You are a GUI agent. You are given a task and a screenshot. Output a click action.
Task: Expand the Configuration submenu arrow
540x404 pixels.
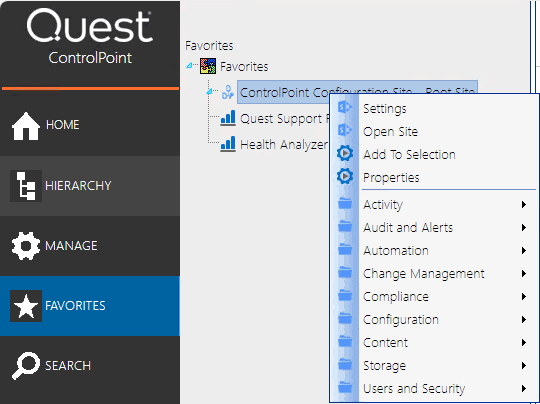point(524,320)
